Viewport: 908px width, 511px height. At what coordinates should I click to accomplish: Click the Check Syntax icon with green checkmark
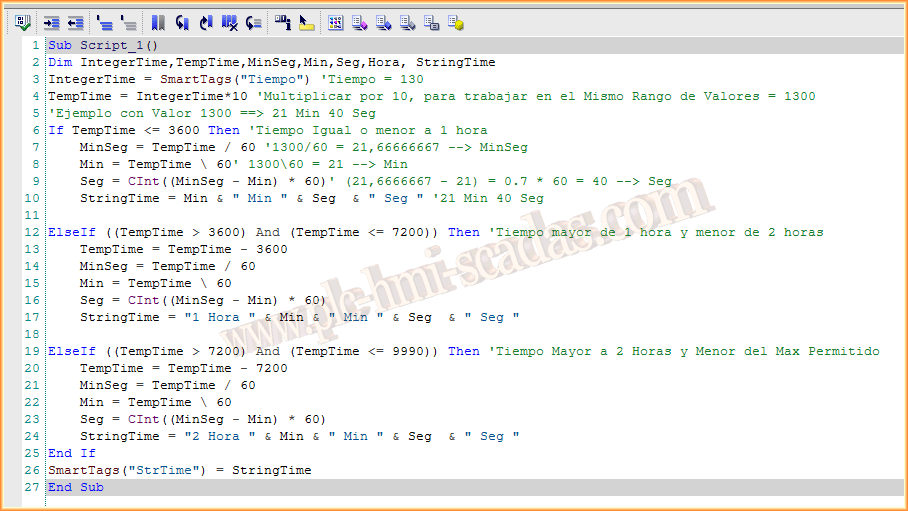coord(22,21)
